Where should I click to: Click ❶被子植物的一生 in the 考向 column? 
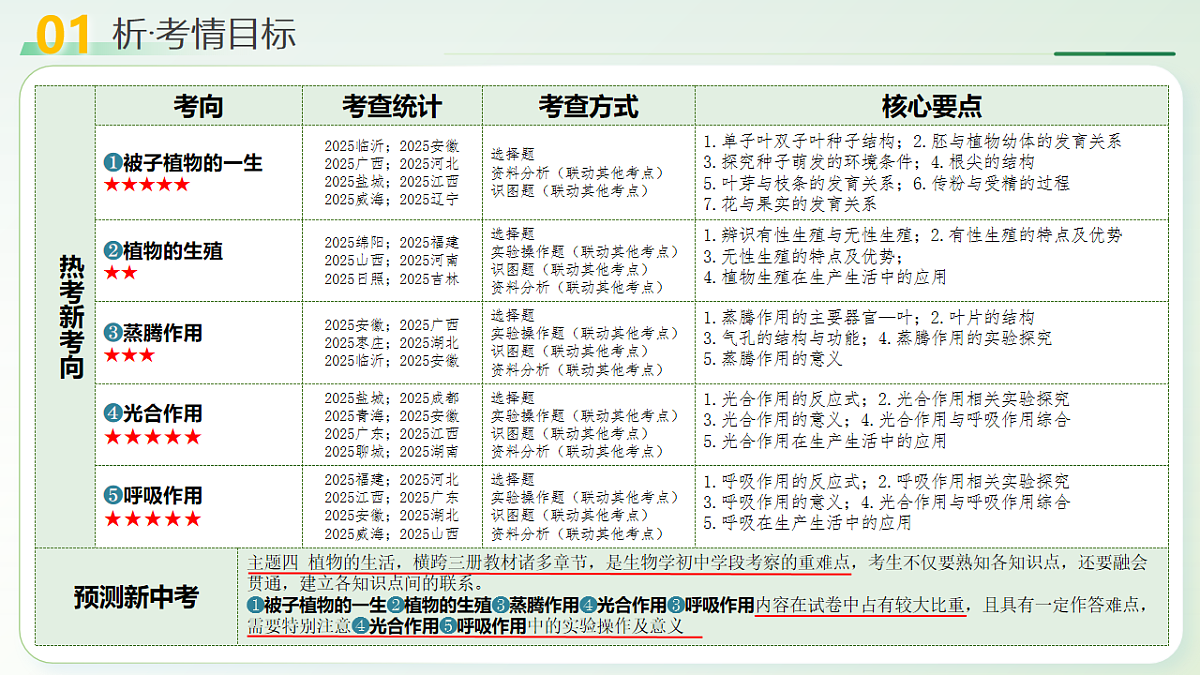coord(183,162)
